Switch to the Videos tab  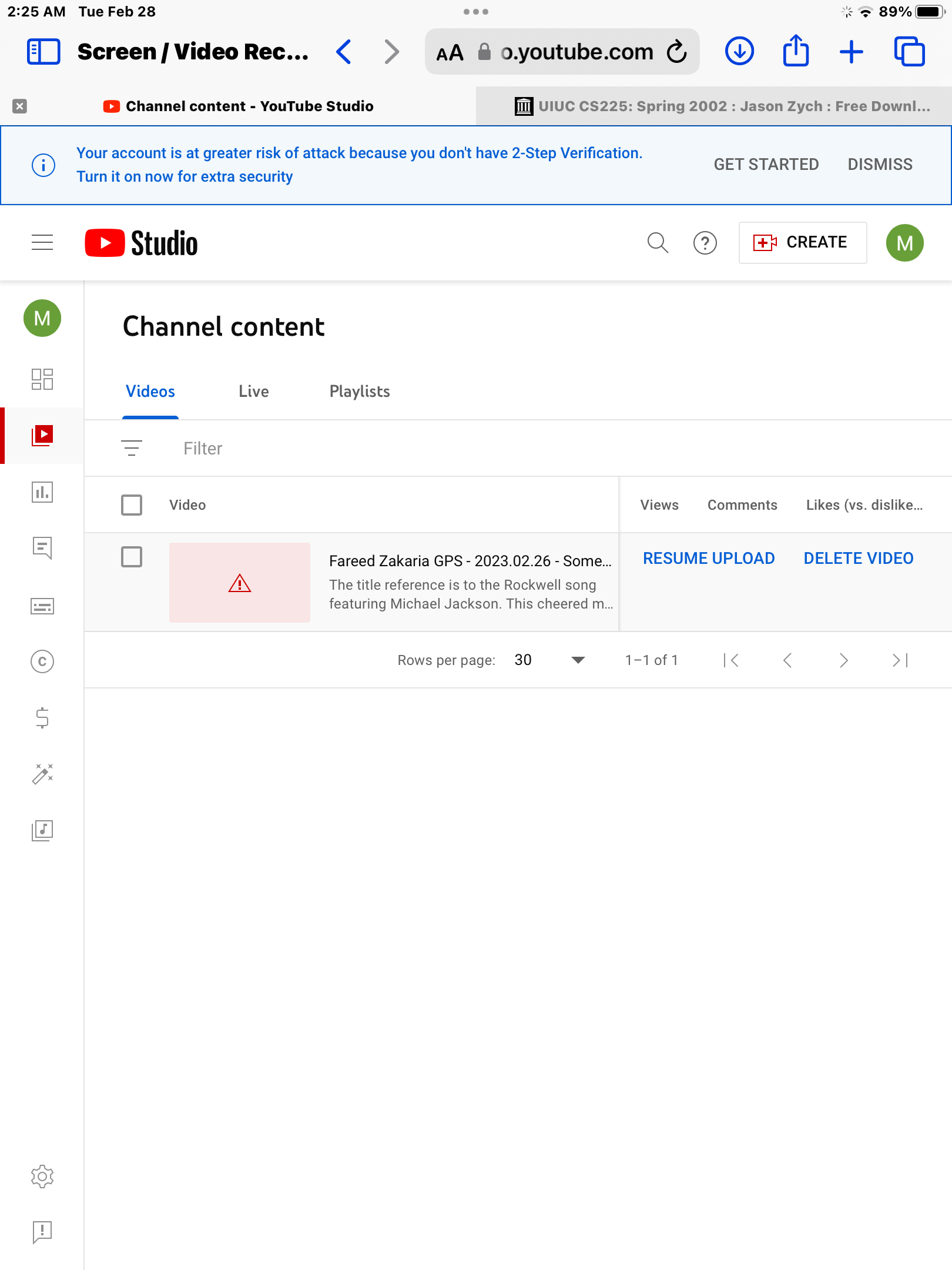click(x=150, y=392)
